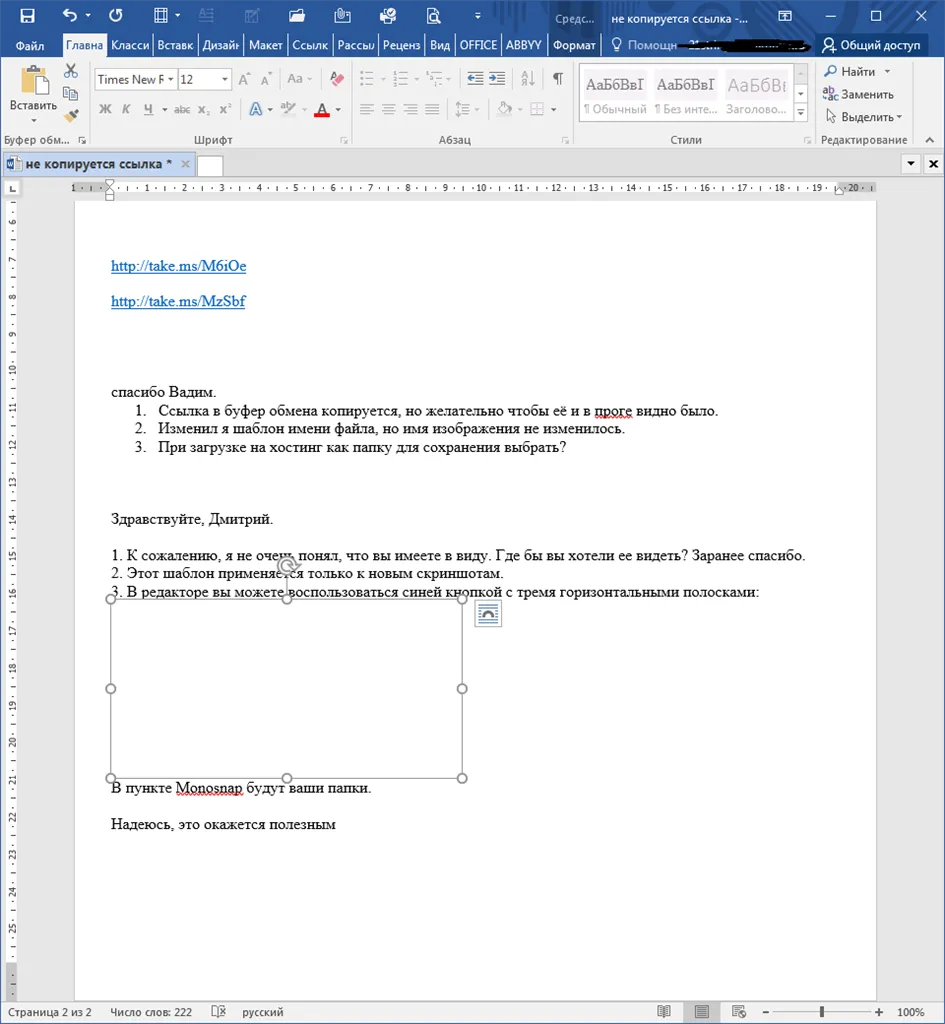Click the zoom slider handle in the status bar
945x1024 pixels.
(822, 1012)
